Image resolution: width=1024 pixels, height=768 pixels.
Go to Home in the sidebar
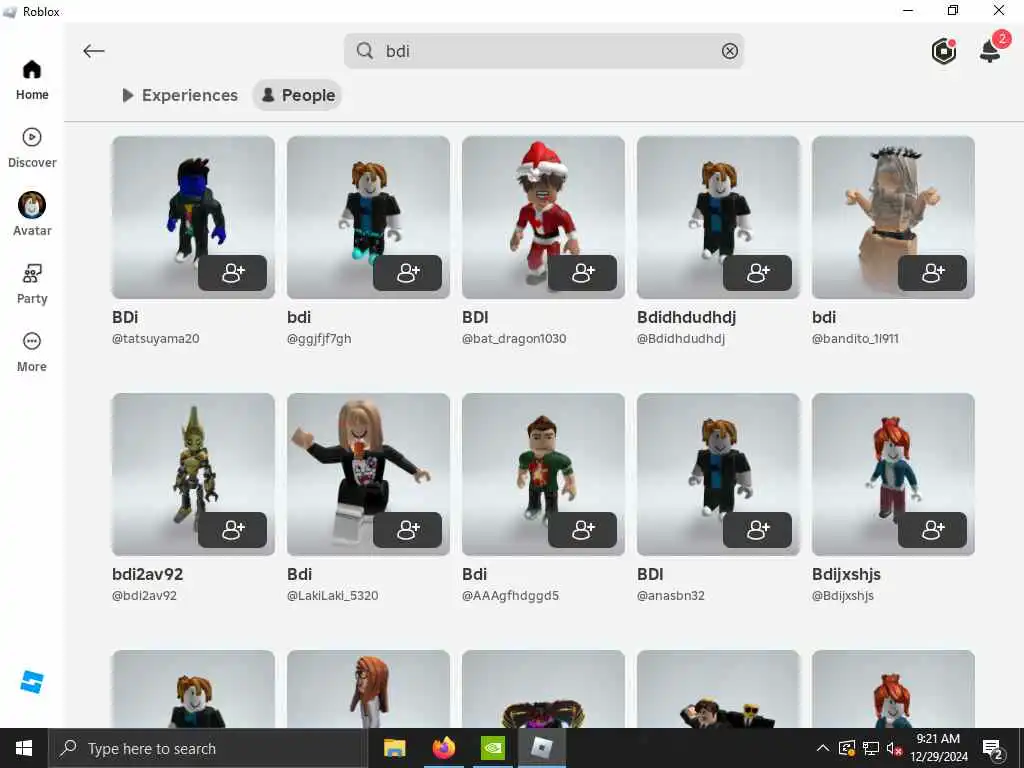32,80
